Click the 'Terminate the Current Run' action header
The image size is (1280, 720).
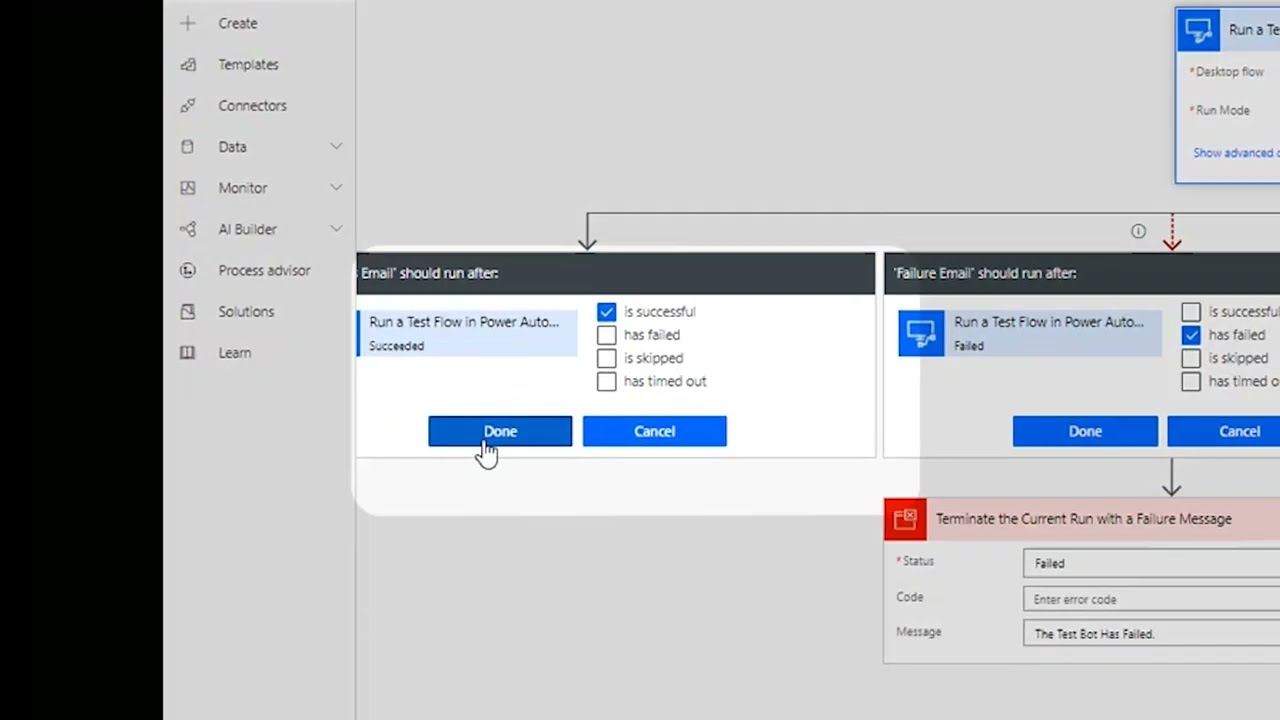click(x=1082, y=519)
